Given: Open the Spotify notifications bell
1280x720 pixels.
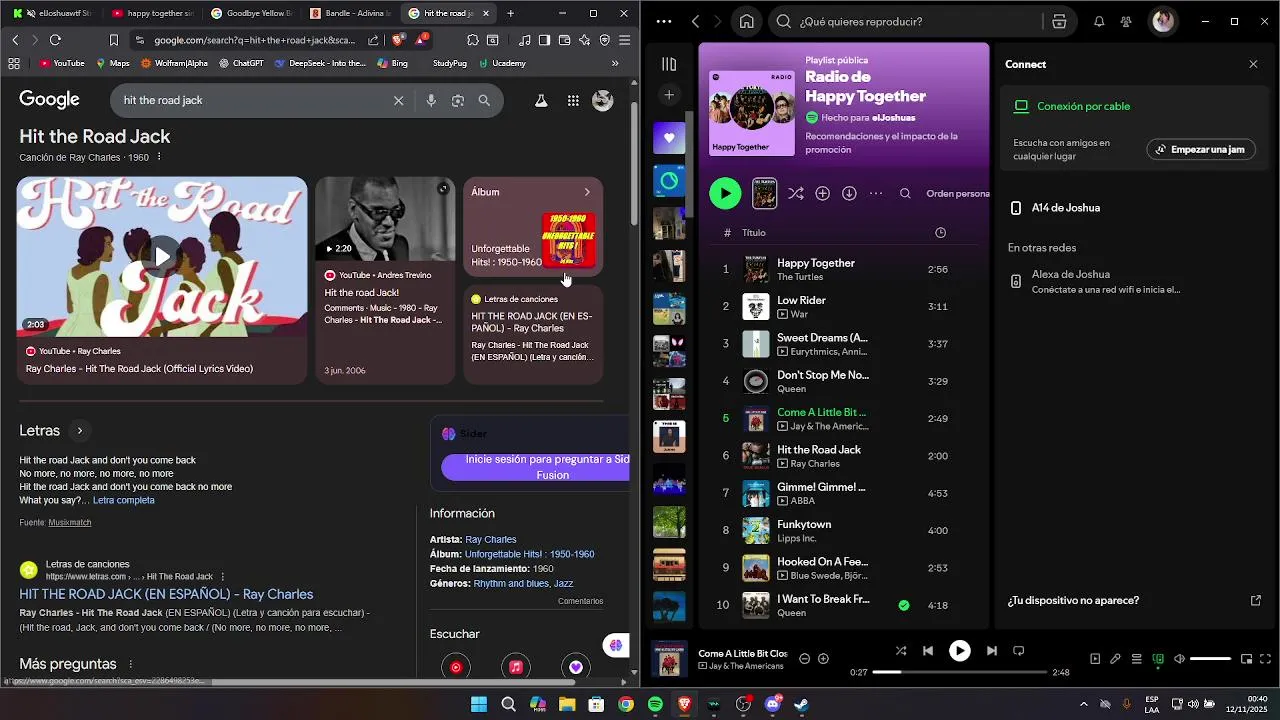Looking at the screenshot, I should click(1099, 21).
